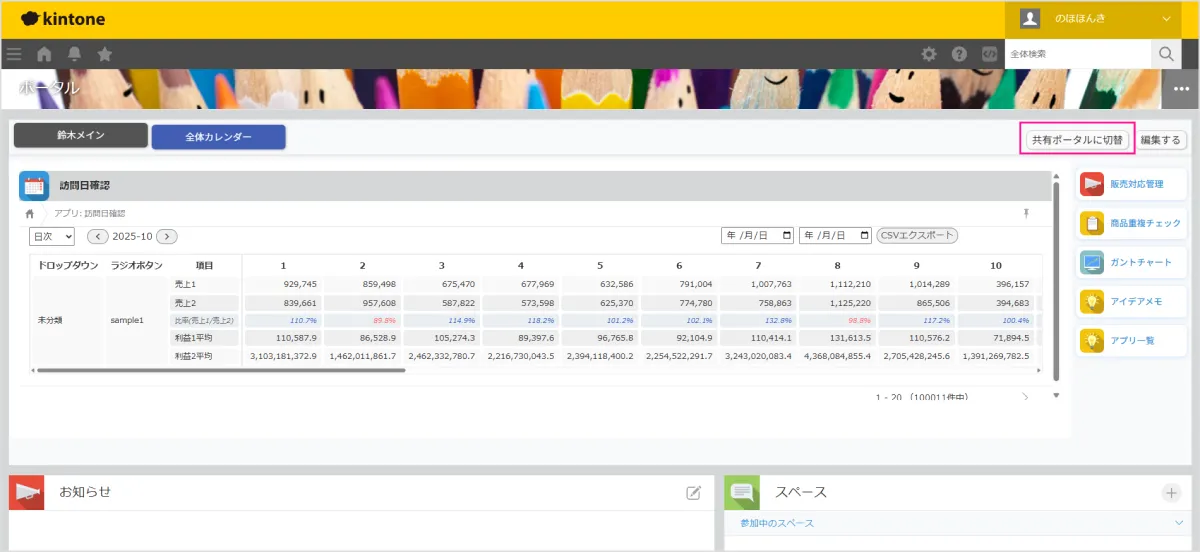
Task: Click the pin icon in the app widget
Action: pos(1026,213)
